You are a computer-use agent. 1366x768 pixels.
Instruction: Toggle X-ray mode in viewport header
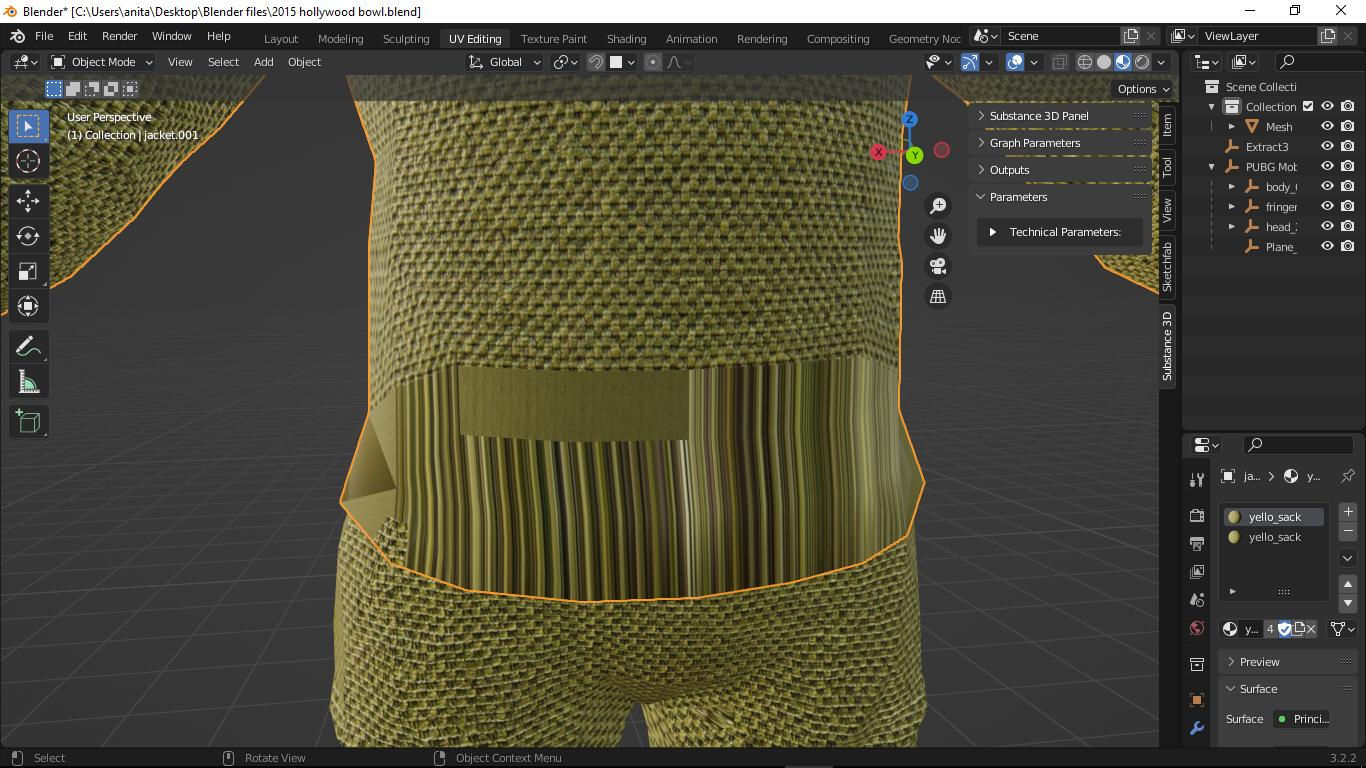pos(1059,62)
